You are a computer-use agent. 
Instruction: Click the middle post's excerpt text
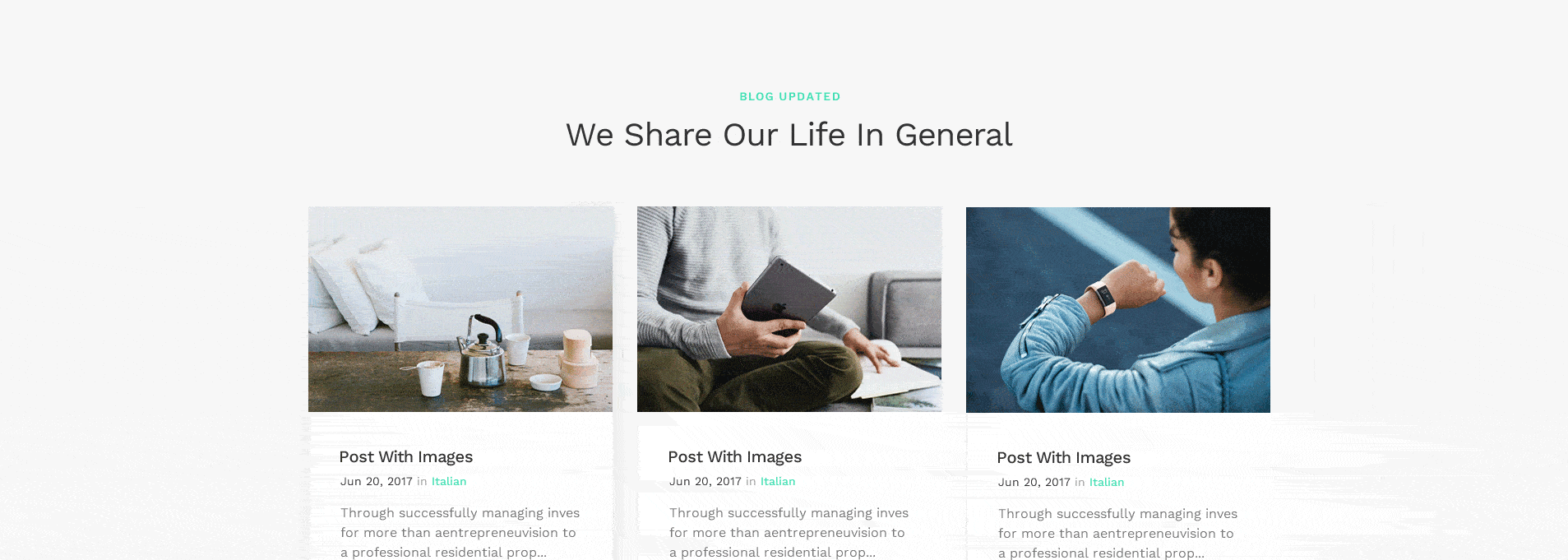[x=789, y=533]
